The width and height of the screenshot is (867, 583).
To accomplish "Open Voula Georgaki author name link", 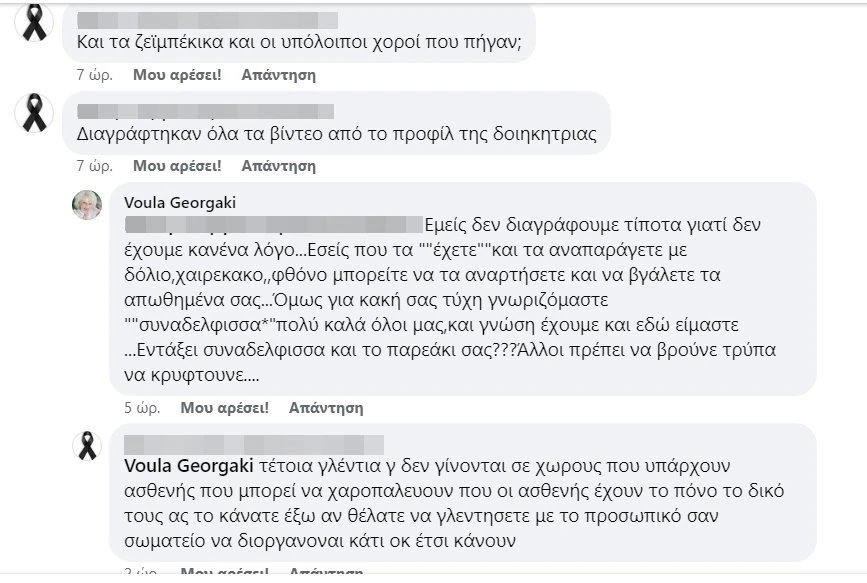I will (180, 202).
